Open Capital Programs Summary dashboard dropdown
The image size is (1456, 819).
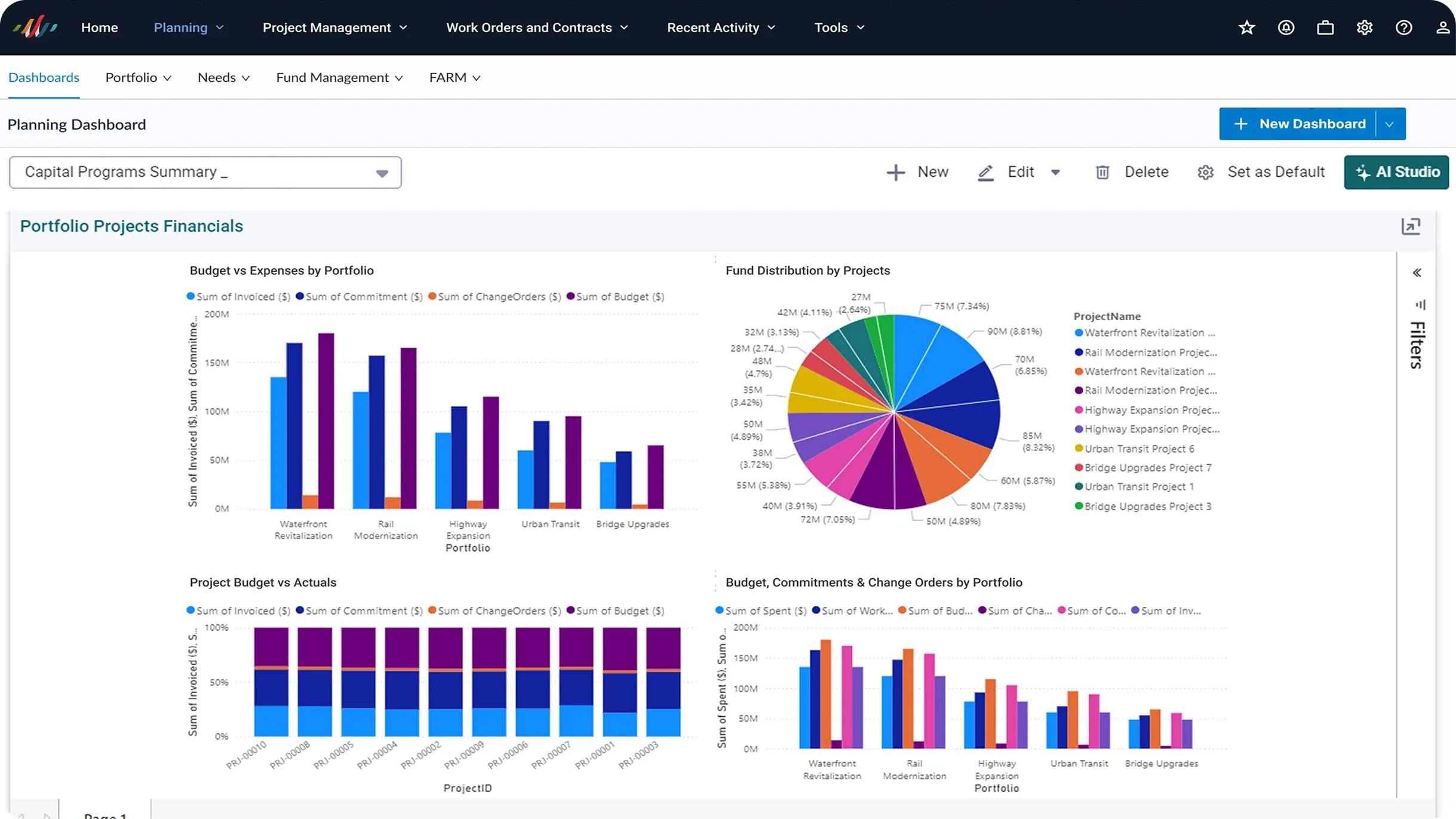pos(205,173)
